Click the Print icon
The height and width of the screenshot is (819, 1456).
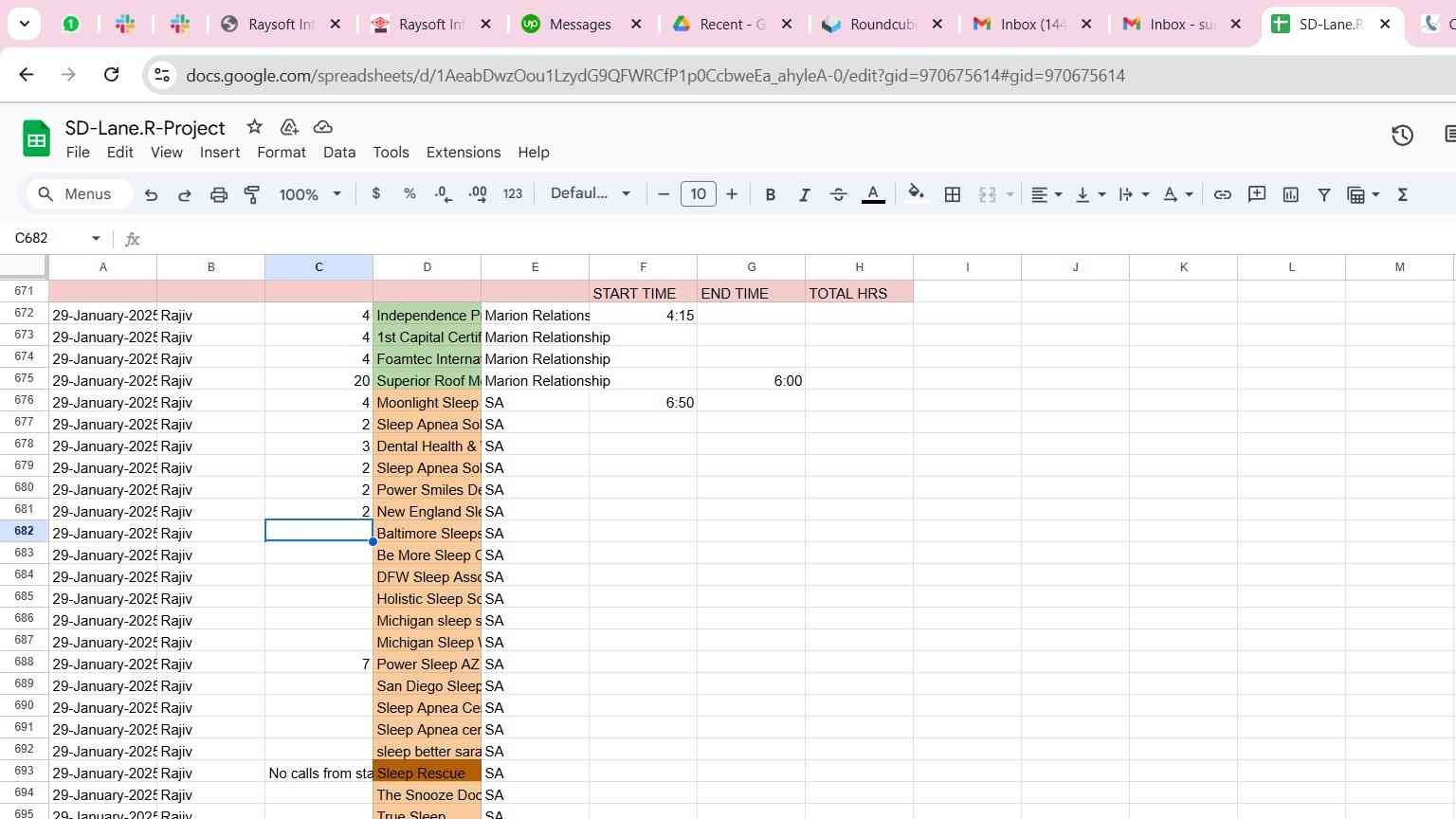point(219,194)
